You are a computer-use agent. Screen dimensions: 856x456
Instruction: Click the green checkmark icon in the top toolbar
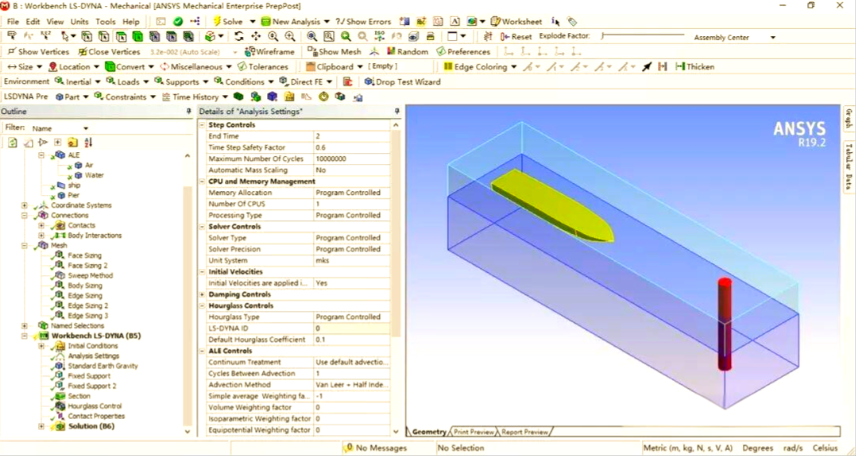(x=178, y=21)
